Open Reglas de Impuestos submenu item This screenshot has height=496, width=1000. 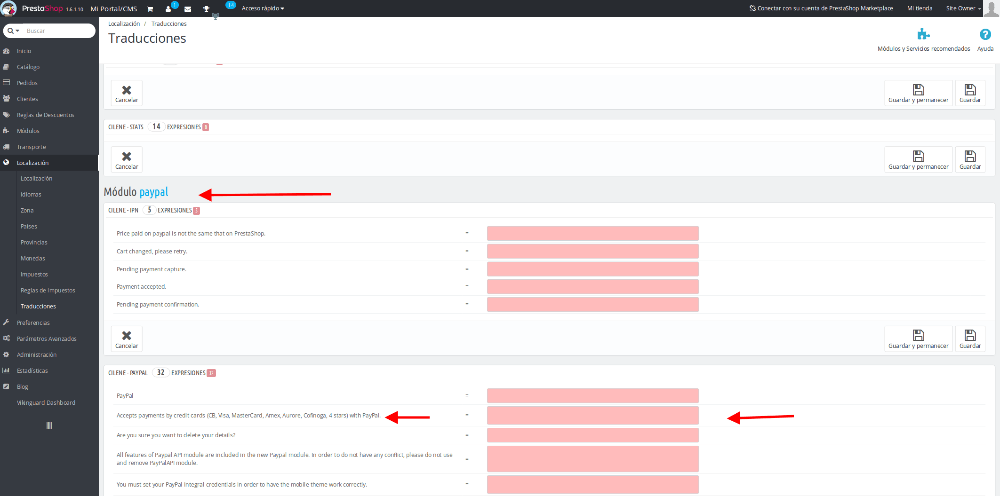[x=48, y=290]
